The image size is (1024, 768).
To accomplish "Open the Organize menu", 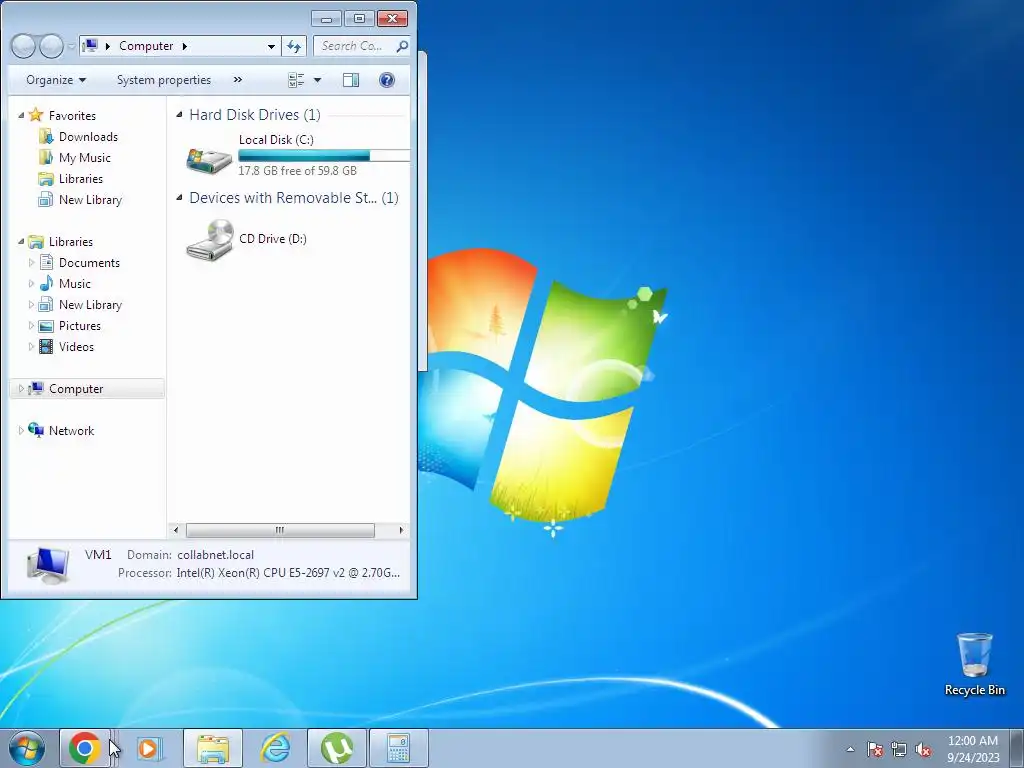I will pyautogui.click(x=56, y=80).
